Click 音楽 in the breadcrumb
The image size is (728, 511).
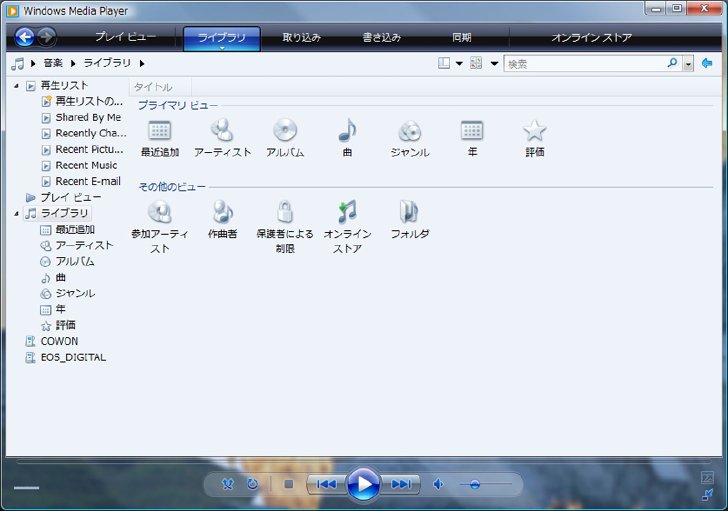(x=53, y=63)
